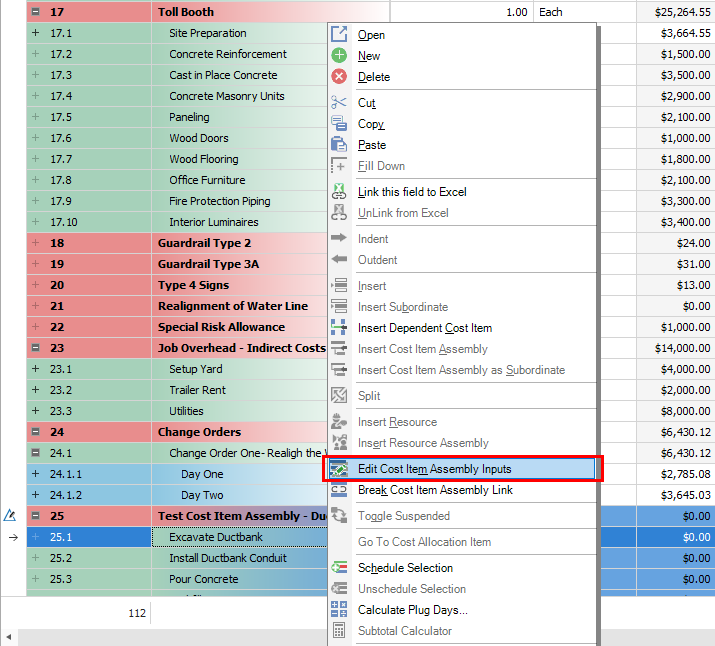Click the Insert Dependent Cost Item icon
The width and height of the screenshot is (715, 646).
point(339,328)
